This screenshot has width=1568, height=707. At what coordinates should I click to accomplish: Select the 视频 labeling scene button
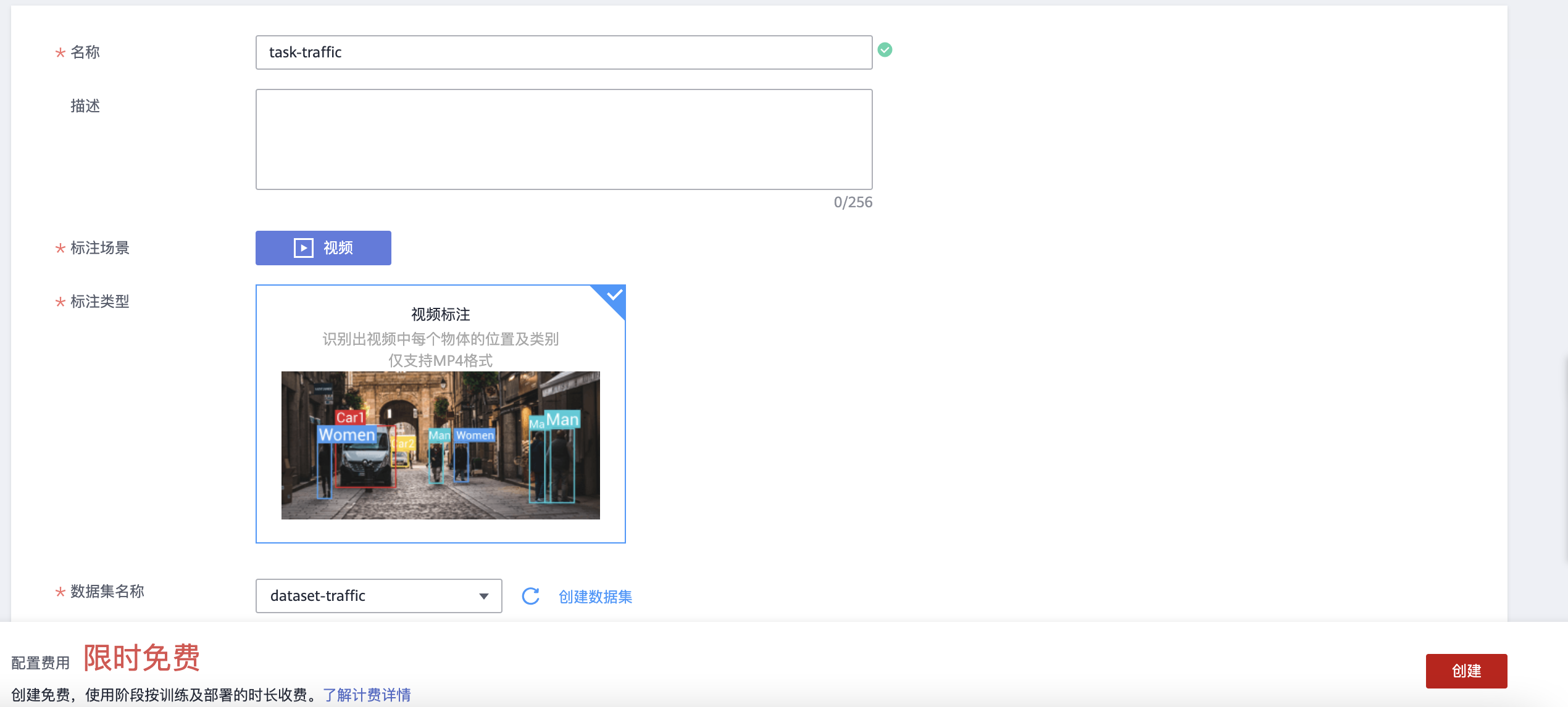click(x=323, y=248)
